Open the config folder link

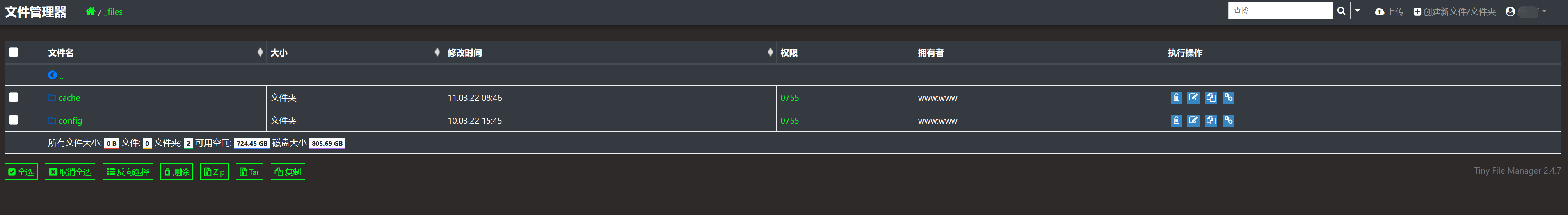click(70, 121)
